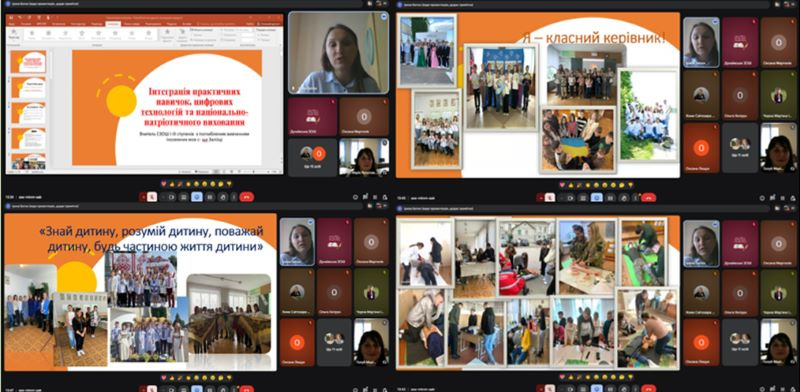This screenshot has width=800, height=392.
Task: Raise hand in the PowerPoint-window meeting toolbar
Action: click(222, 197)
